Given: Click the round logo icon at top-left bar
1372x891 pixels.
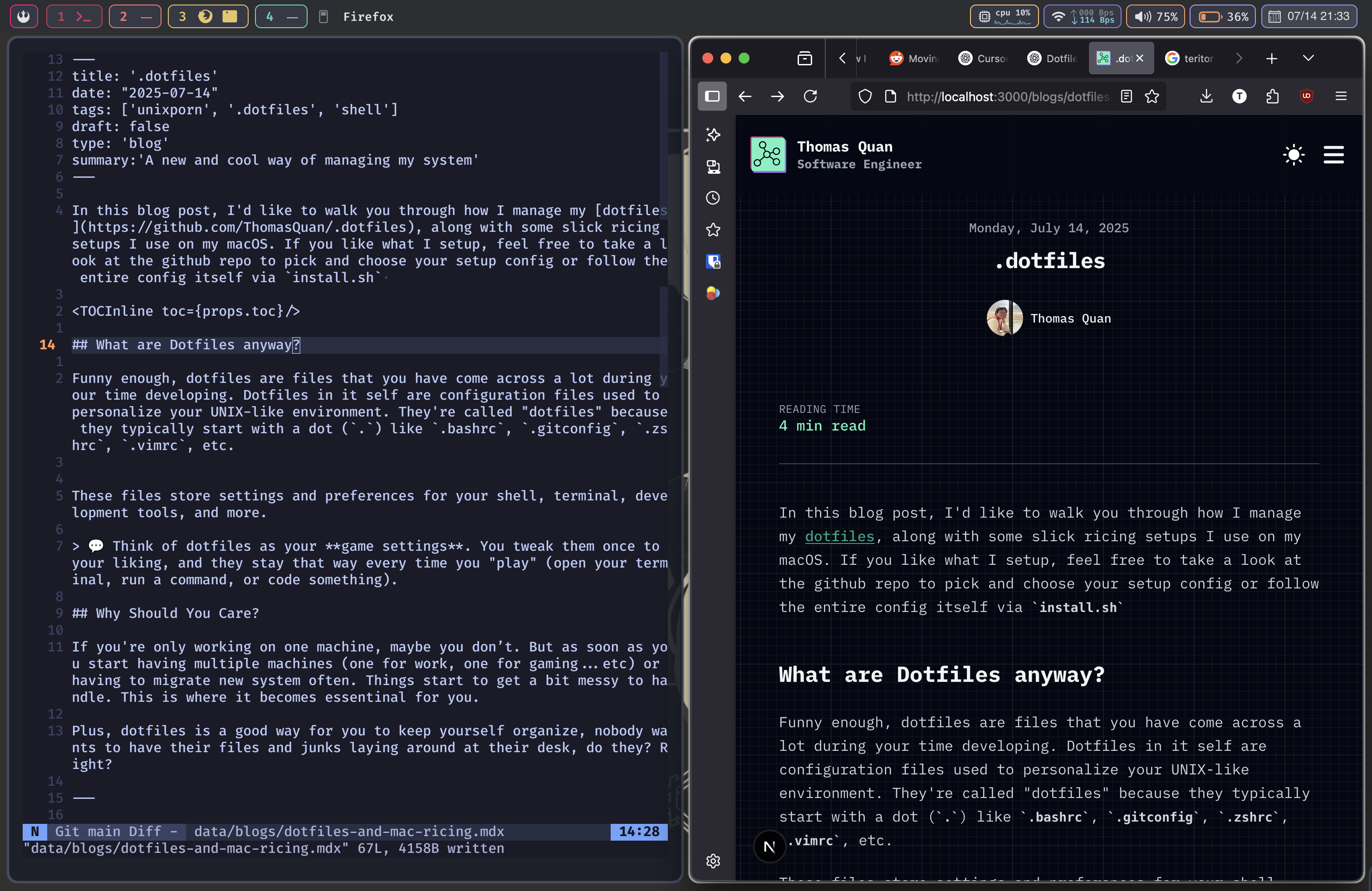Looking at the screenshot, I should [24, 16].
